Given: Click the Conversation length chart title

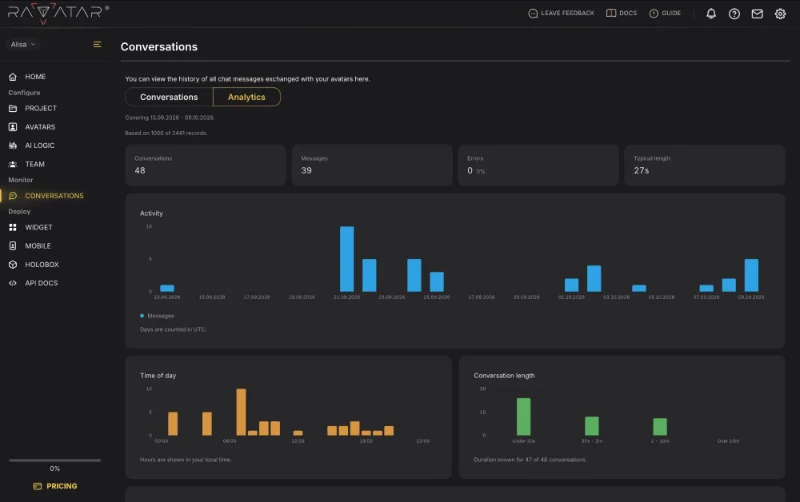Looking at the screenshot, I should pos(504,375).
